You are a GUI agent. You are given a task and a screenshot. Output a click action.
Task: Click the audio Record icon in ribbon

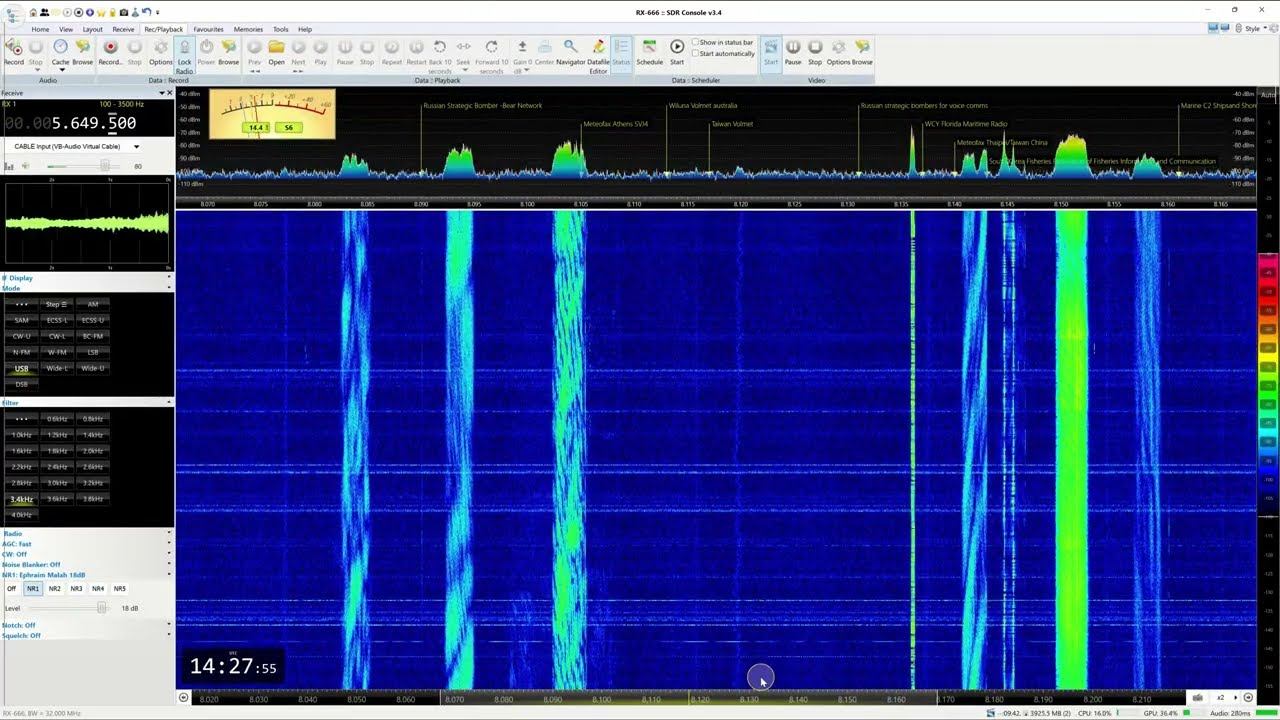(13, 52)
